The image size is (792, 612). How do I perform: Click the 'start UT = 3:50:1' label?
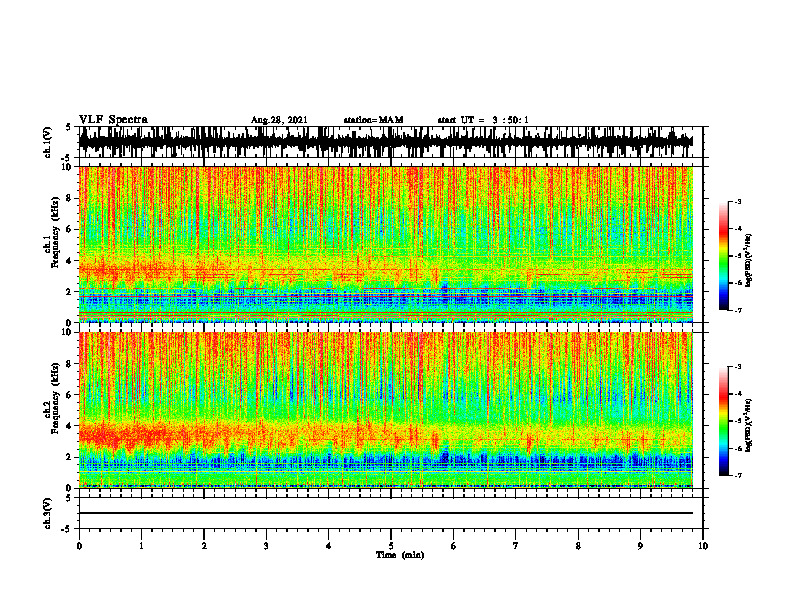483,120
